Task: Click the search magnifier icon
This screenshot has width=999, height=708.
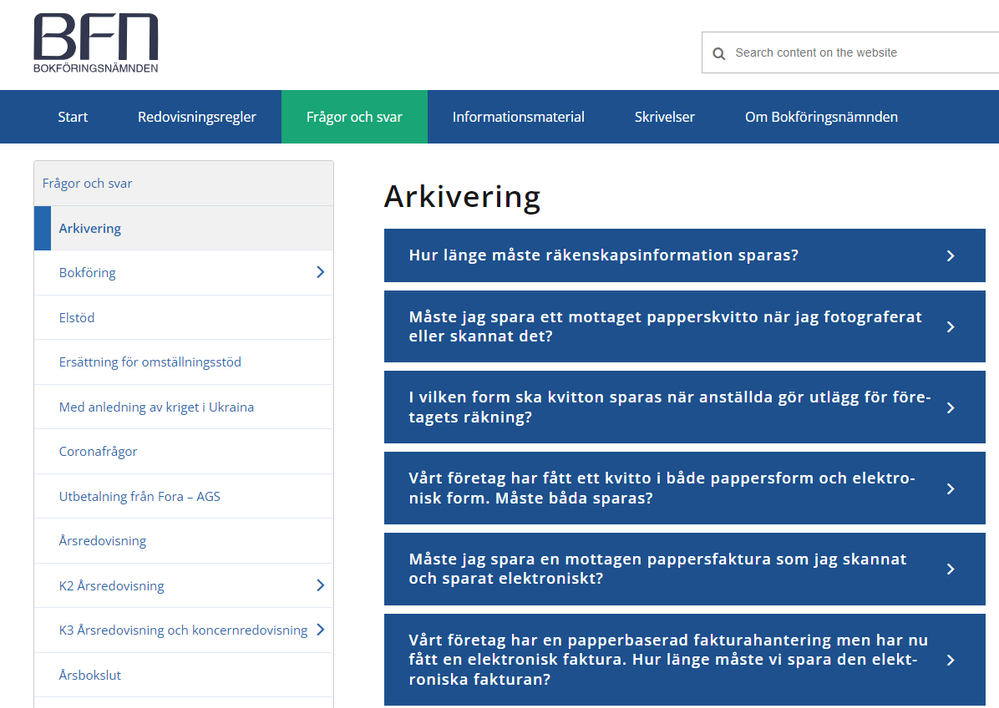Action: tap(719, 53)
